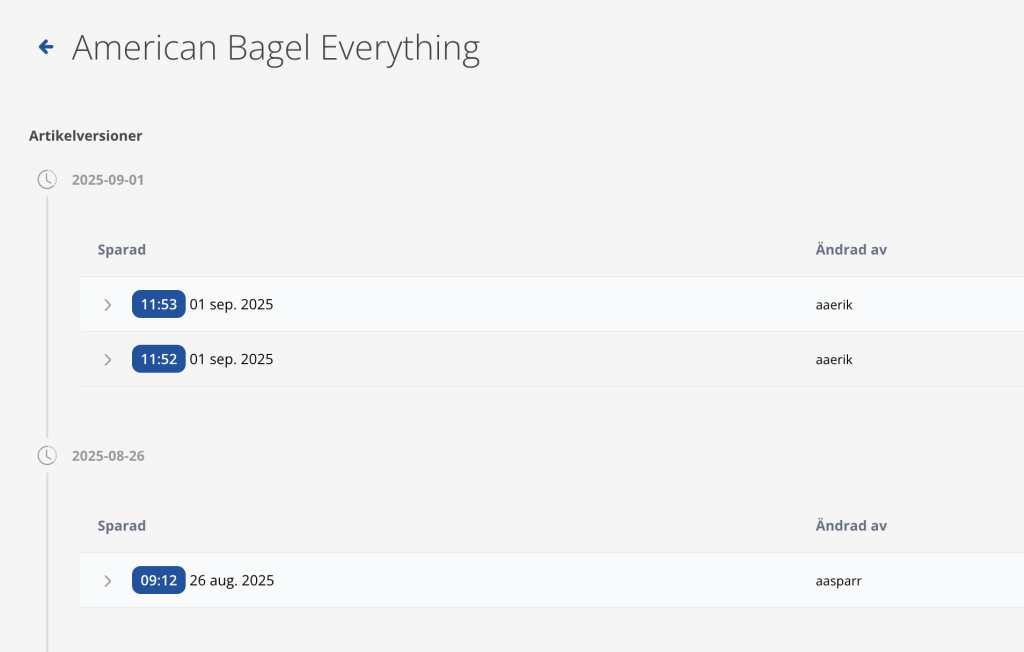The width and height of the screenshot is (1024, 652).
Task: Click the American Bagel Everything title
Action: [x=276, y=48]
